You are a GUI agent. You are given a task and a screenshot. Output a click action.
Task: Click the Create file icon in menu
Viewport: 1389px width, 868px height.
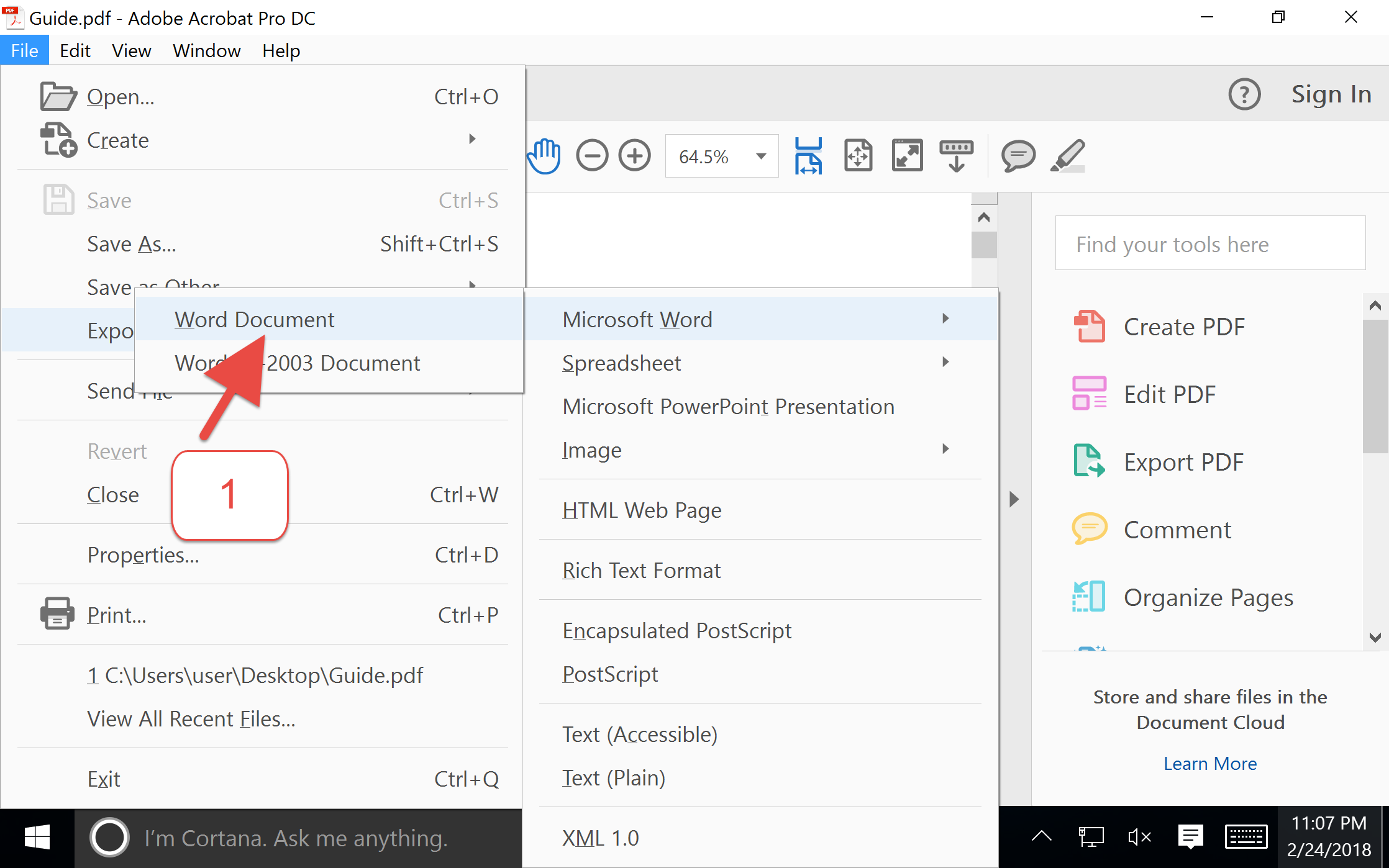click(x=58, y=140)
